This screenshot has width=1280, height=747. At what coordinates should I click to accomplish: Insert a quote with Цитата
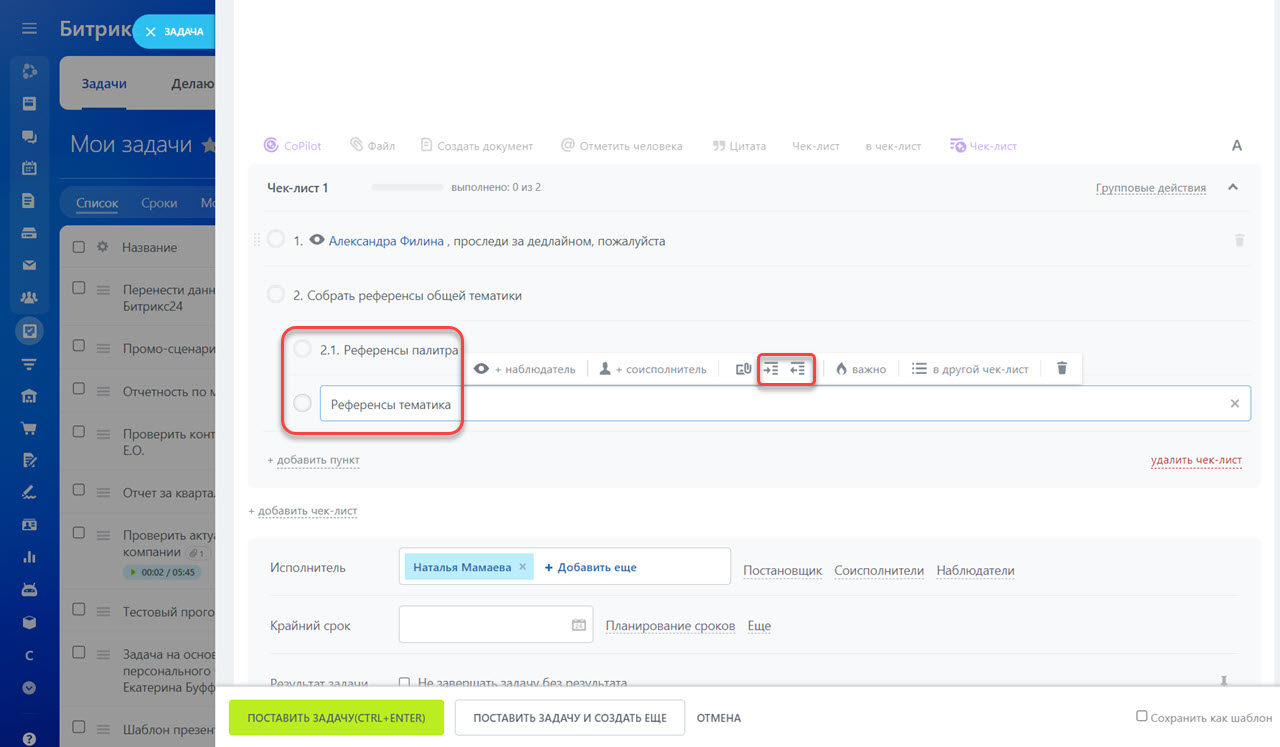click(739, 146)
